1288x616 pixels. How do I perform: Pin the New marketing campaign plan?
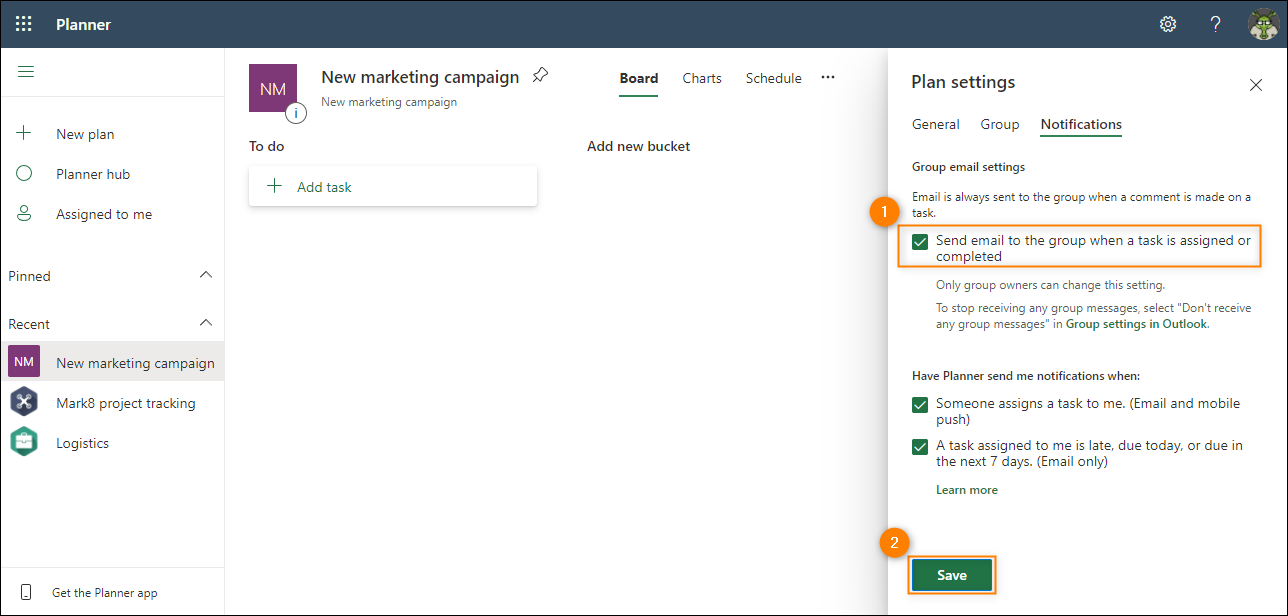click(540, 76)
